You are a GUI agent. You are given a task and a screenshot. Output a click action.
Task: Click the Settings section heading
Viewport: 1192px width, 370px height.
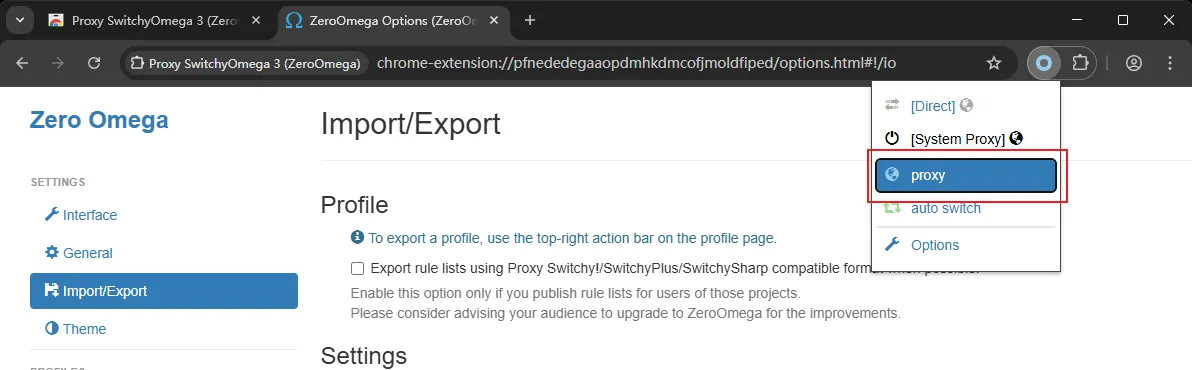pyautogui.click(x=363, y=355)
